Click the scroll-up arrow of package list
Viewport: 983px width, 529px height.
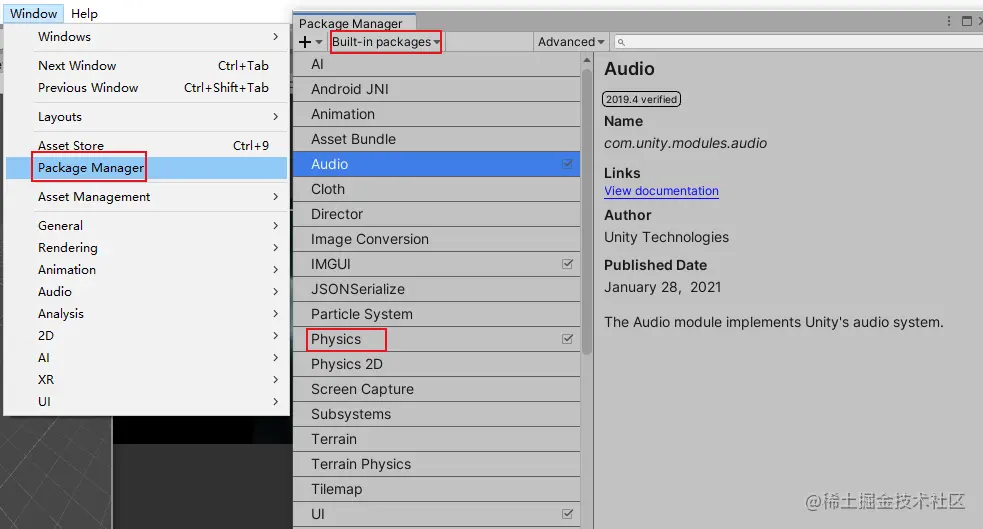click(587, 60)
